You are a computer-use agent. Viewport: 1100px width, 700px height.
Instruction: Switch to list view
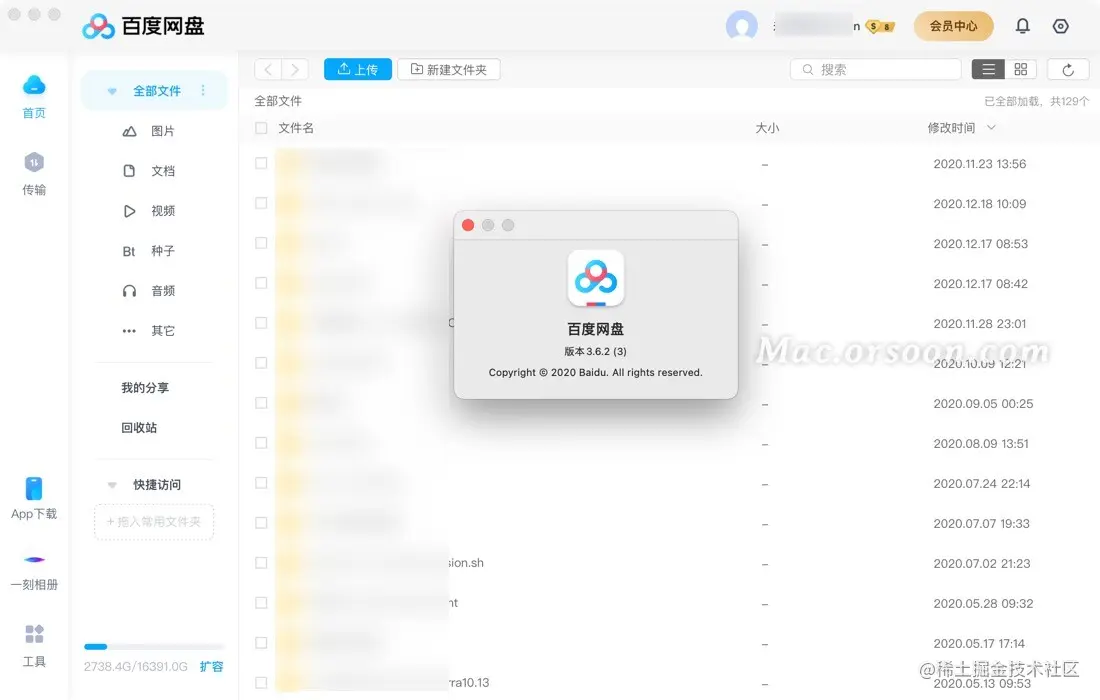click(988, 69)
